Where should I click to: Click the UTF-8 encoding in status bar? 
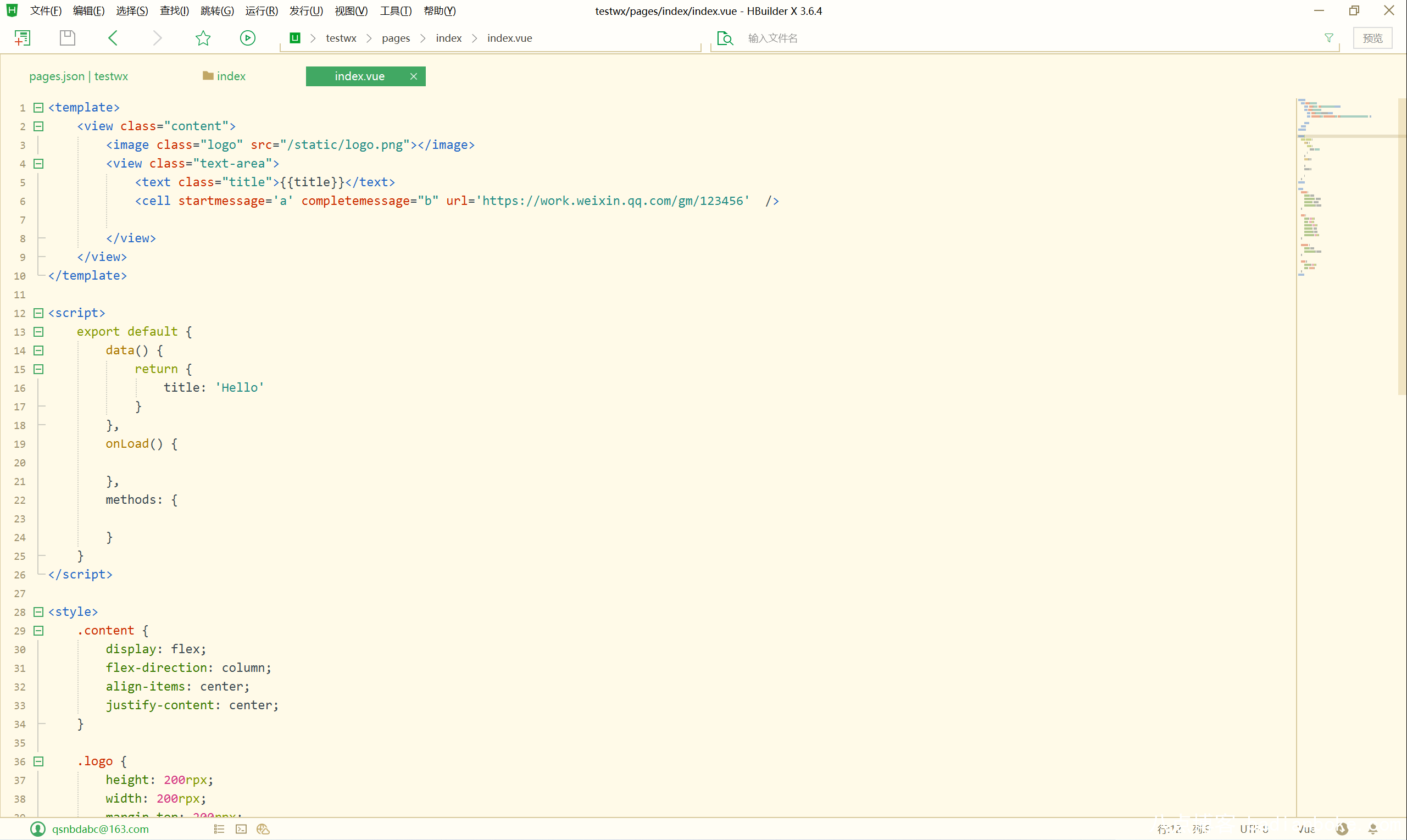click(x=1254, y=828)
